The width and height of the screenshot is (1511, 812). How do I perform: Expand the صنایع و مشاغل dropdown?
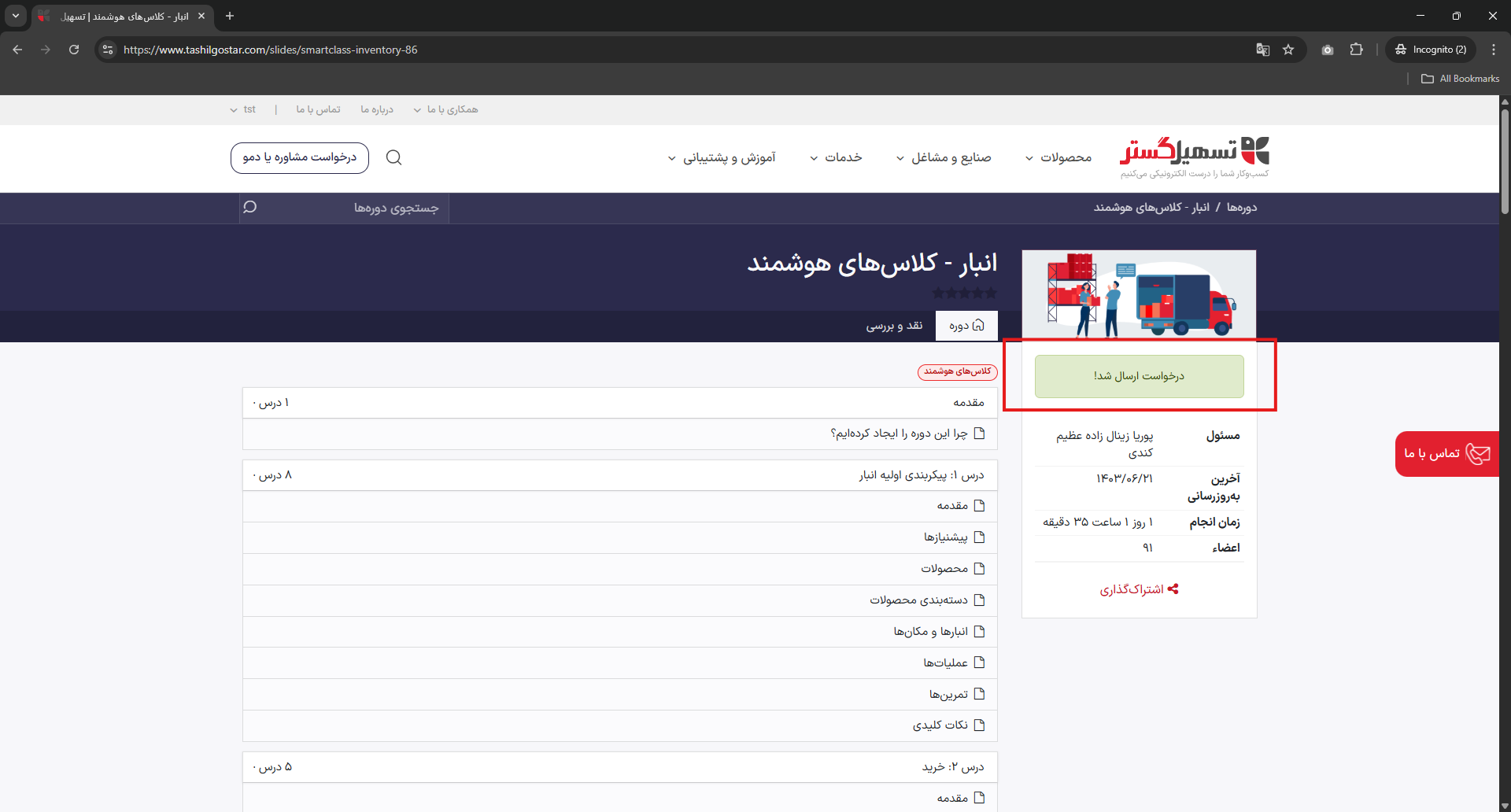point(944,158)
